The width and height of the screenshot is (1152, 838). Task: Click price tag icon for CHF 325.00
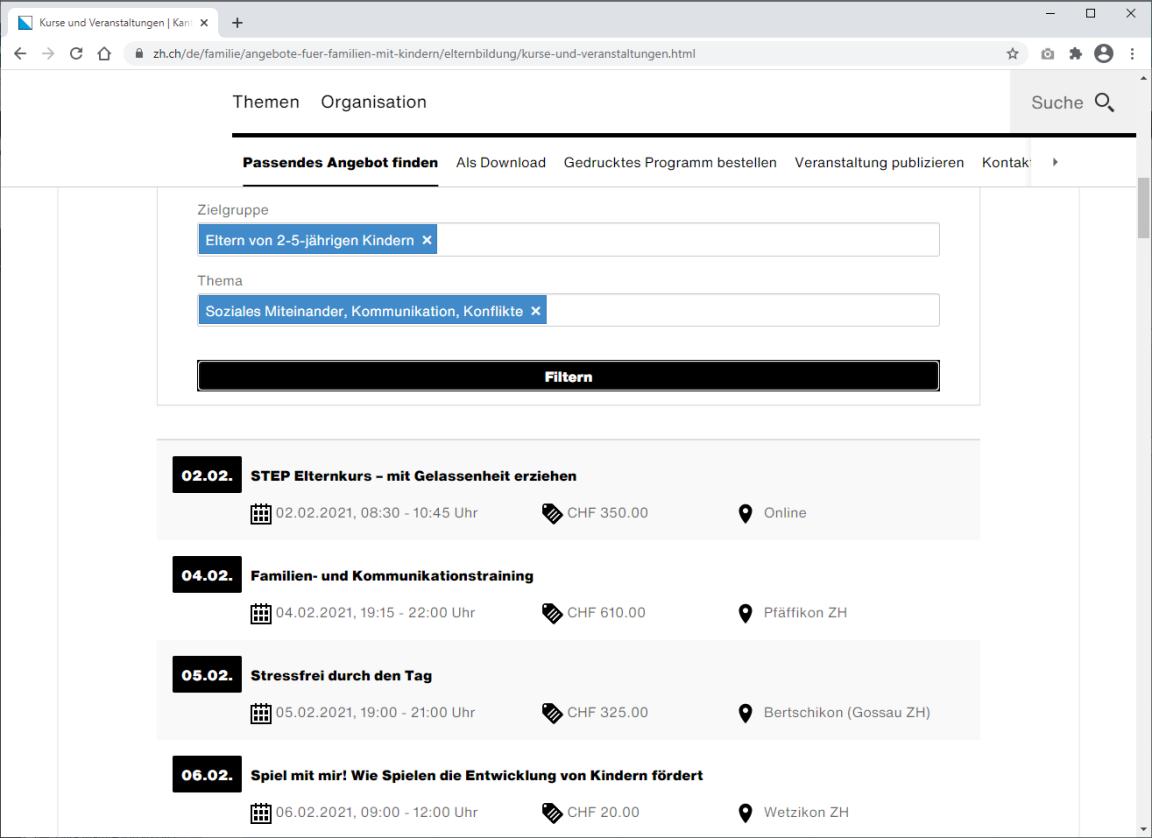pos(552,713)
